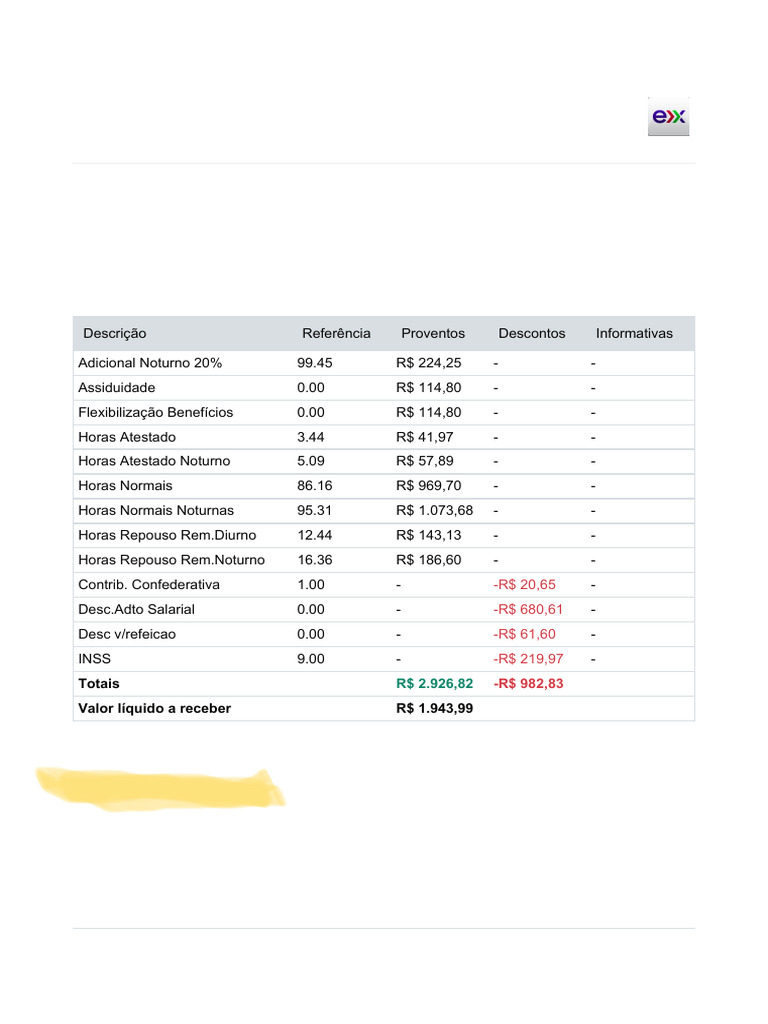Click the Horas Atestado Noturno label
This screenshot has width=768, height=1024.
tap(154, 461)
